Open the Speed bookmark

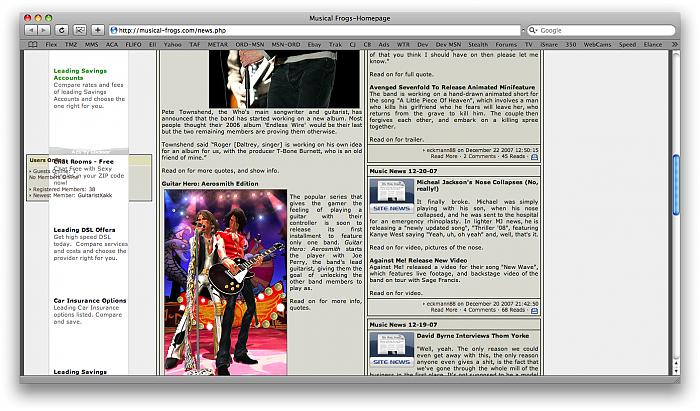[627, 45]
